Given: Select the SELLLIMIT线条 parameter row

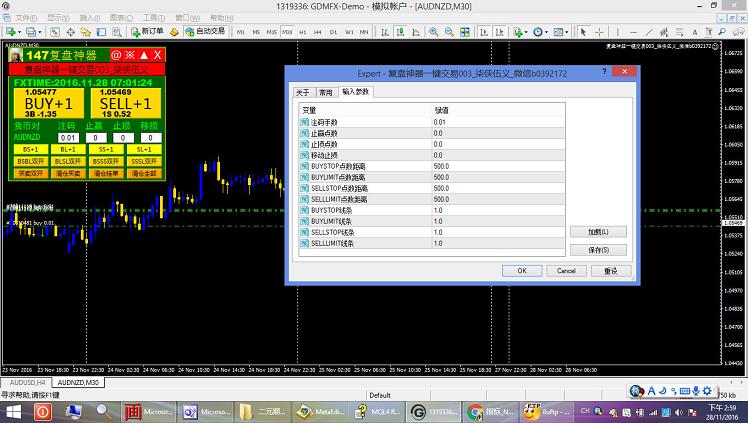Looking at the screenshot, I should click(432, 243).
